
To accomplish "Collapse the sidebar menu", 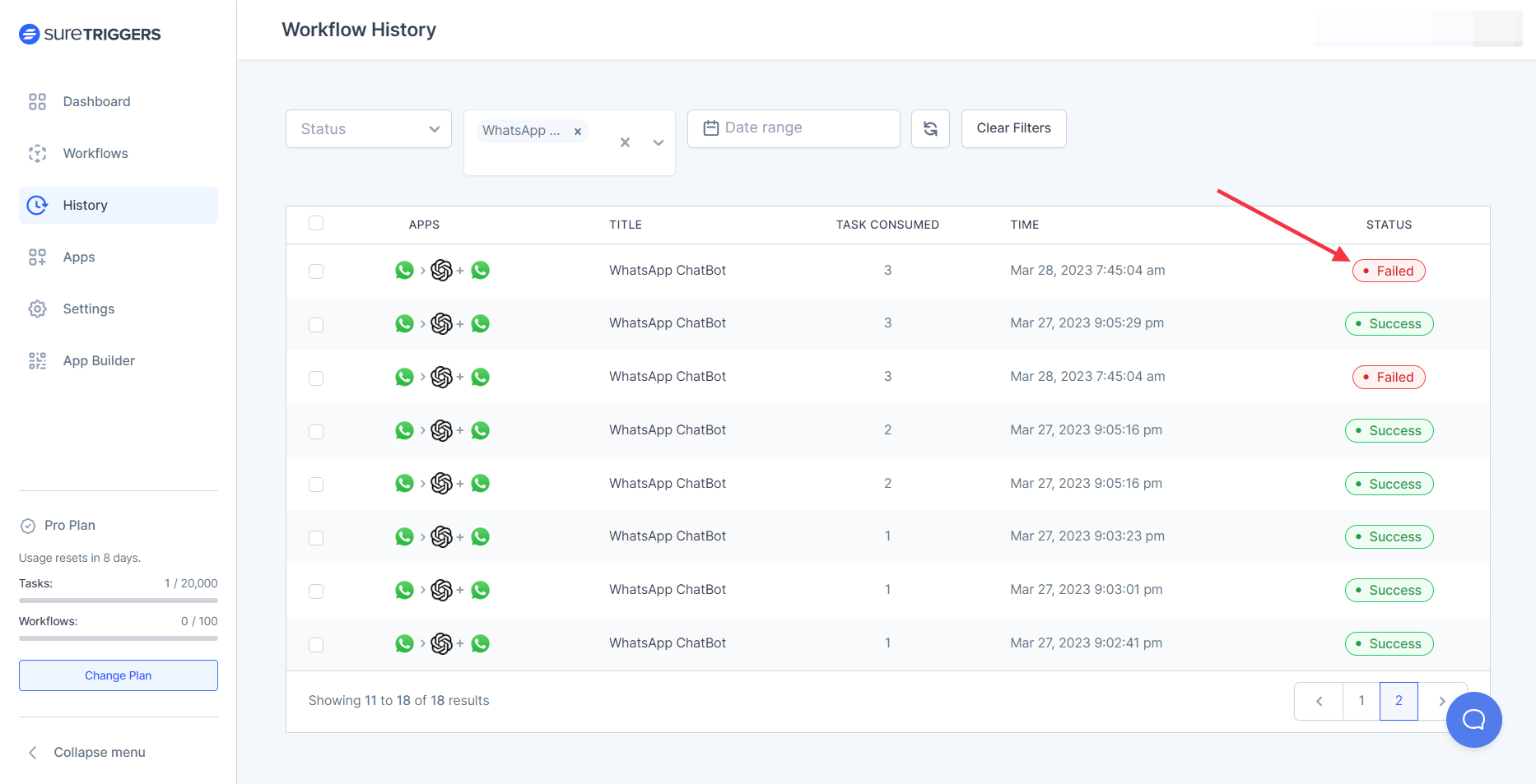I will point(87,752).
